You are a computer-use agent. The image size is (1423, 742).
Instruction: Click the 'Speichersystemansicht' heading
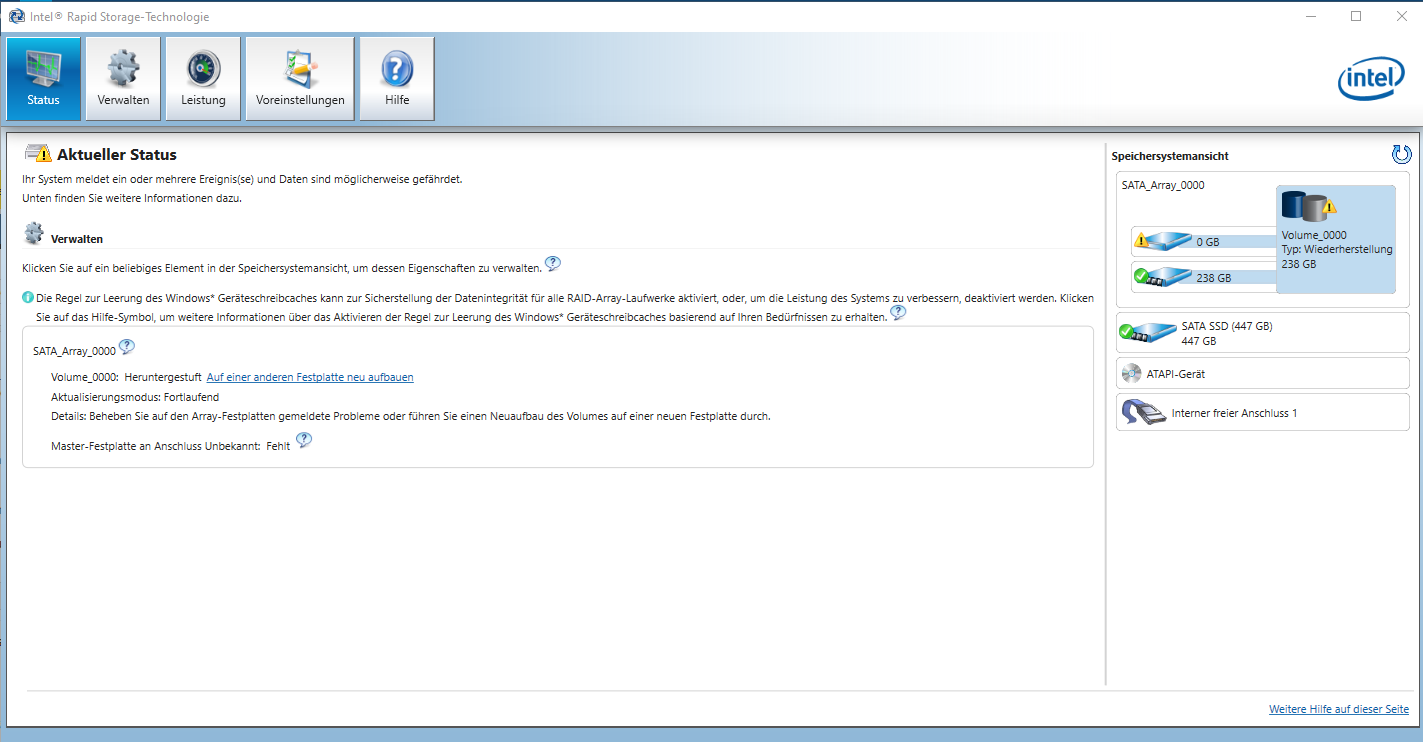[1170, 156]
